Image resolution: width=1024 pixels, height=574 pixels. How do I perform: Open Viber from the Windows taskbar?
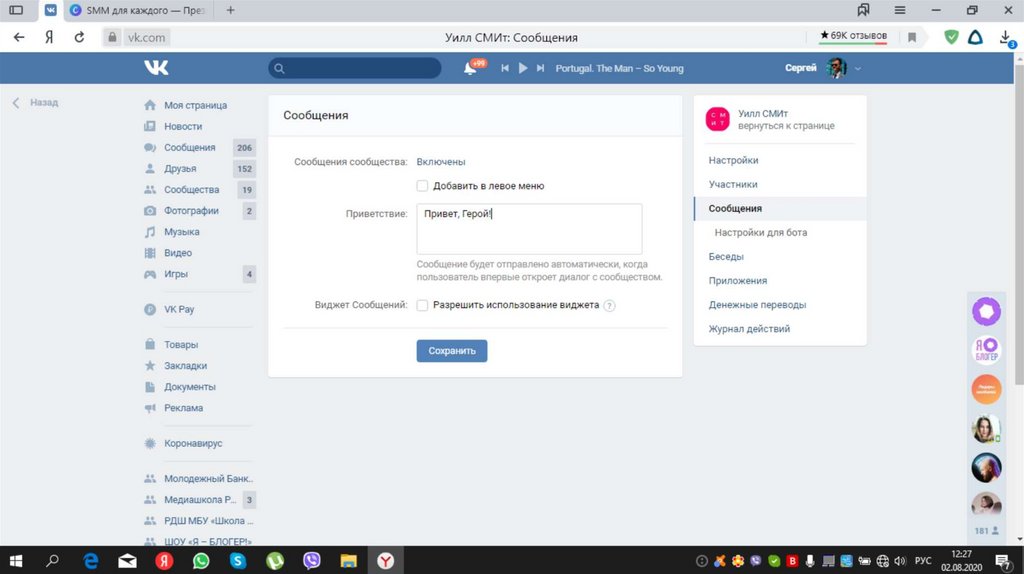pos(311,561)
